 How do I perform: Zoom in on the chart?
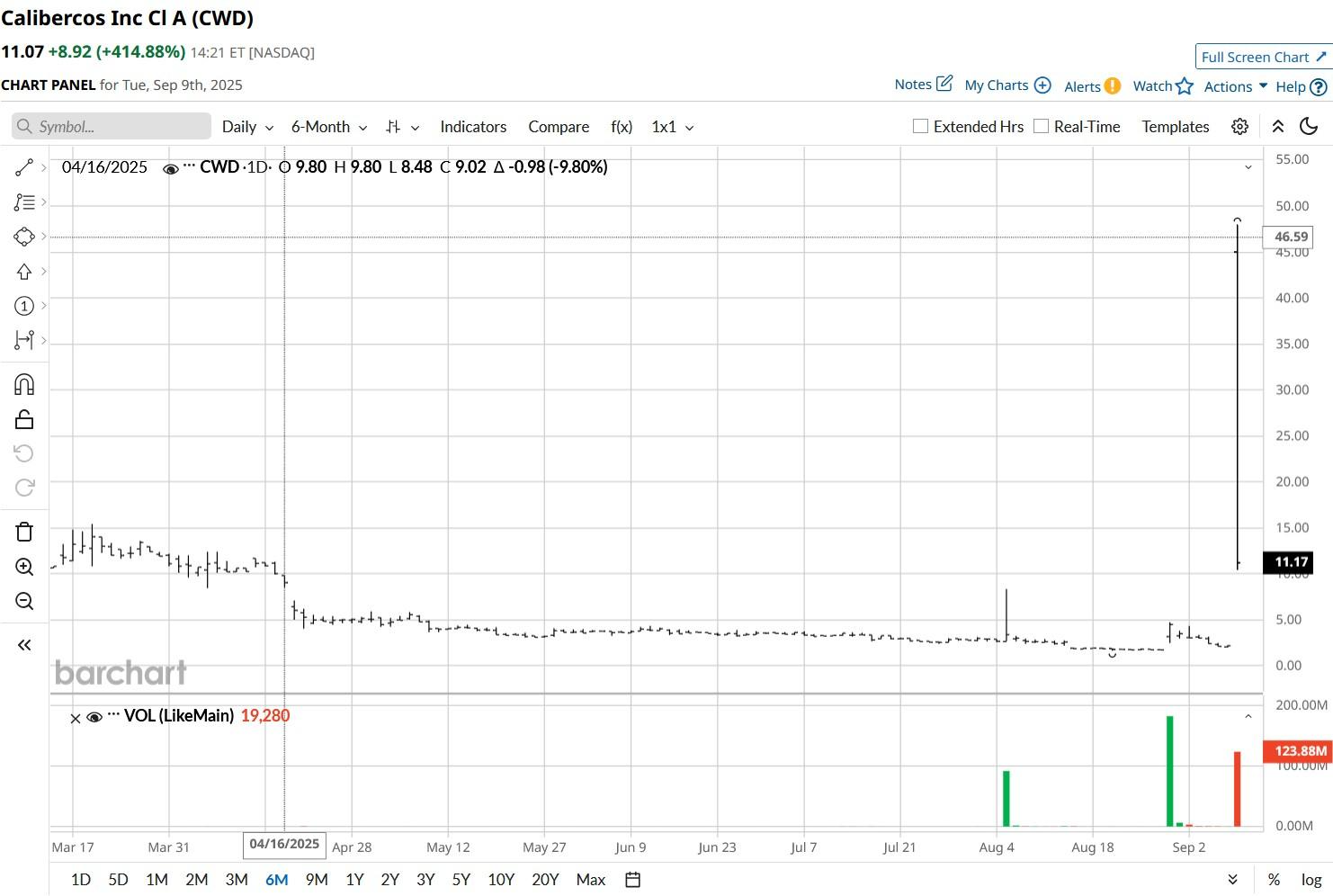click(x=24, y=567)
